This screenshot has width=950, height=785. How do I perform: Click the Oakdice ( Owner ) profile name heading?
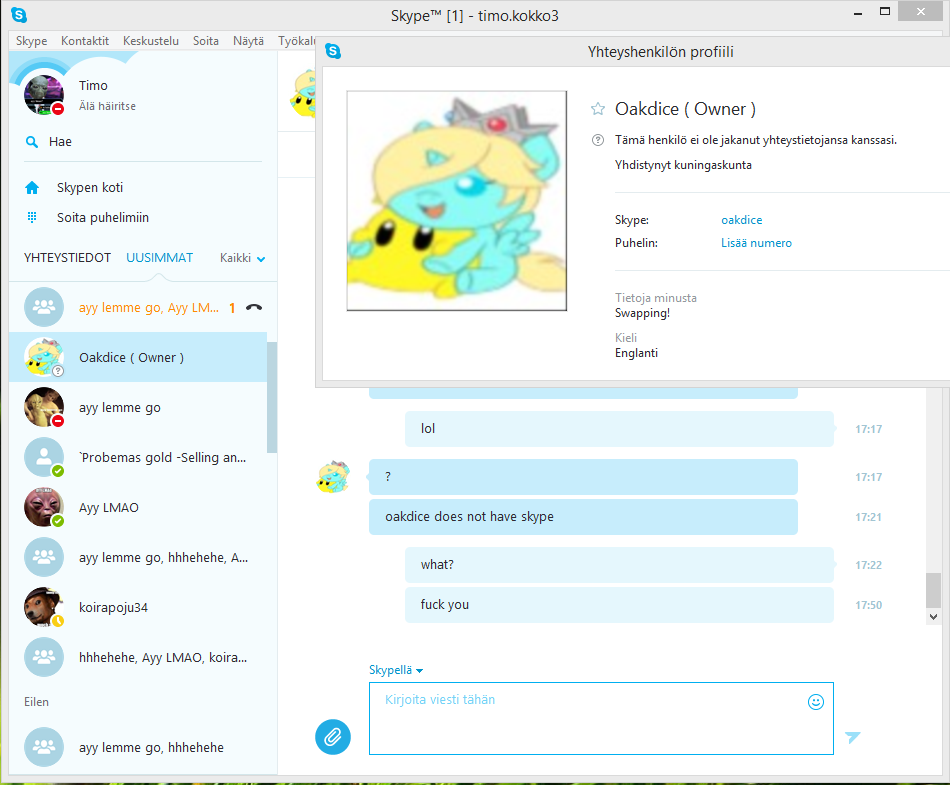(x=685, y=109)
